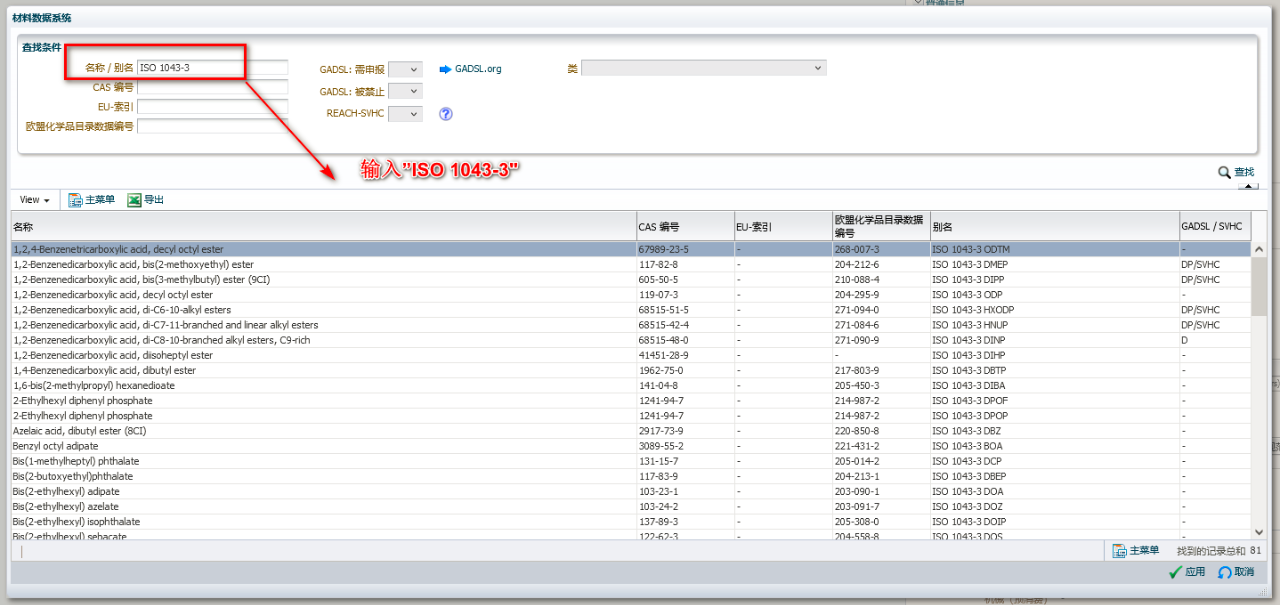Click the DP/SVHC value in the HXODP row
This screenshot has height=605, width=1280.
1201,310
